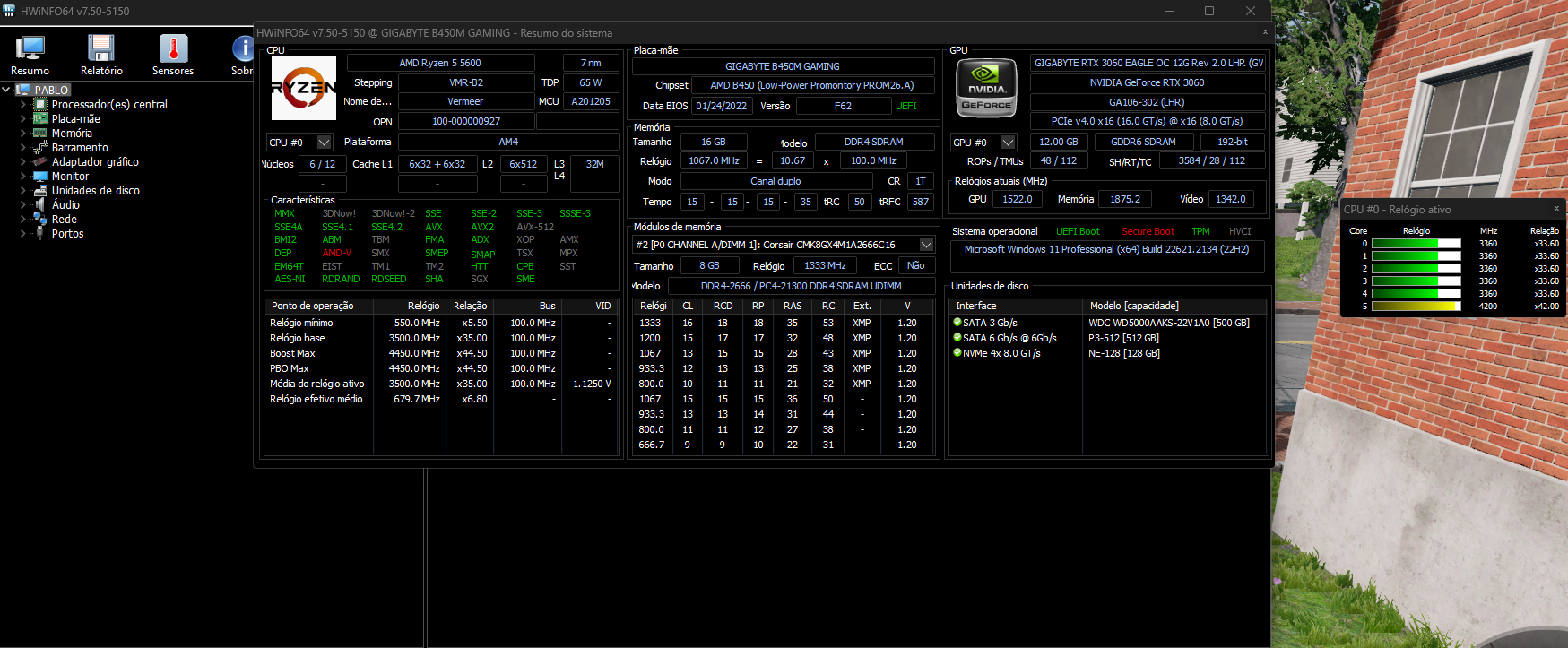Collapse the PABLO root tree node

pos(6,90)
